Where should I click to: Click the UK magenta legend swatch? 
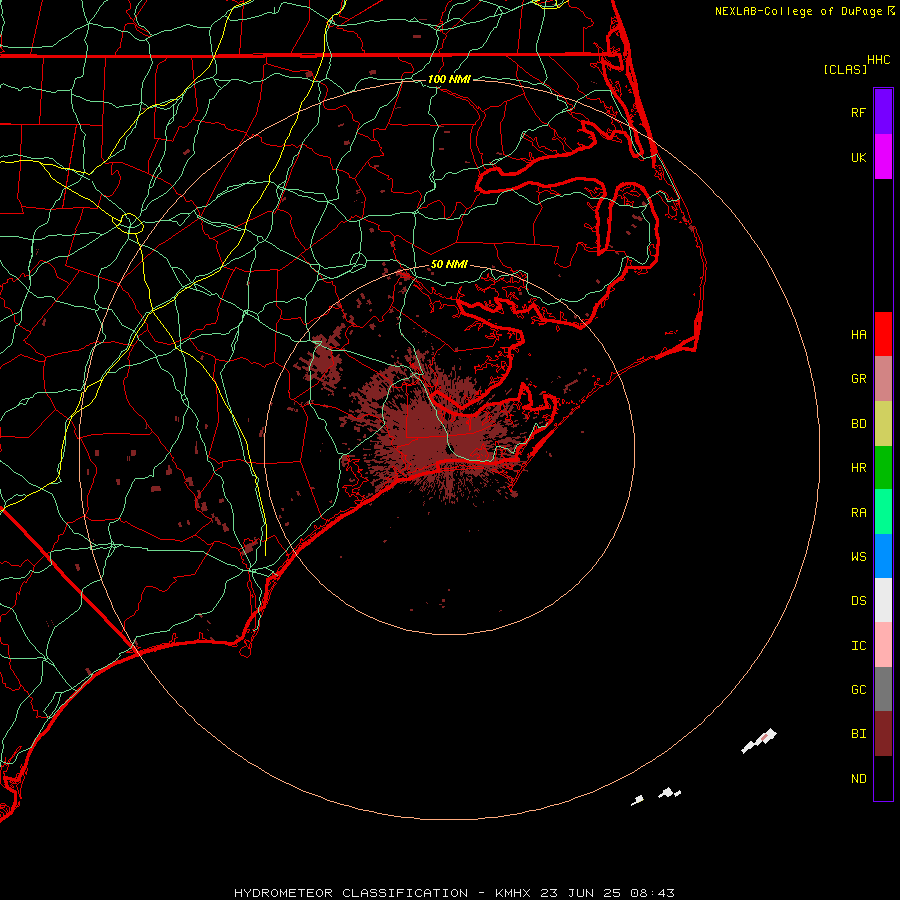click(x=883, y=157)
